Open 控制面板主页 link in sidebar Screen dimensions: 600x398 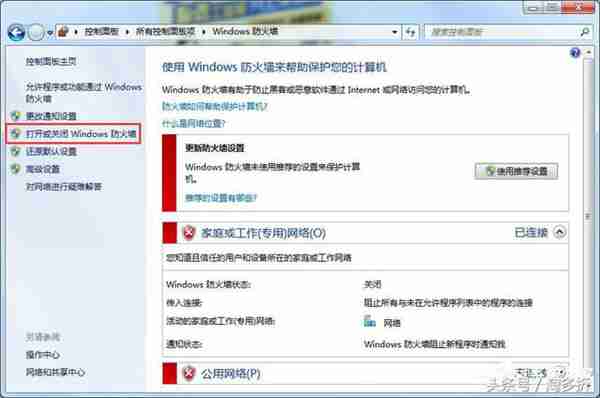click(x=51, y=61)
